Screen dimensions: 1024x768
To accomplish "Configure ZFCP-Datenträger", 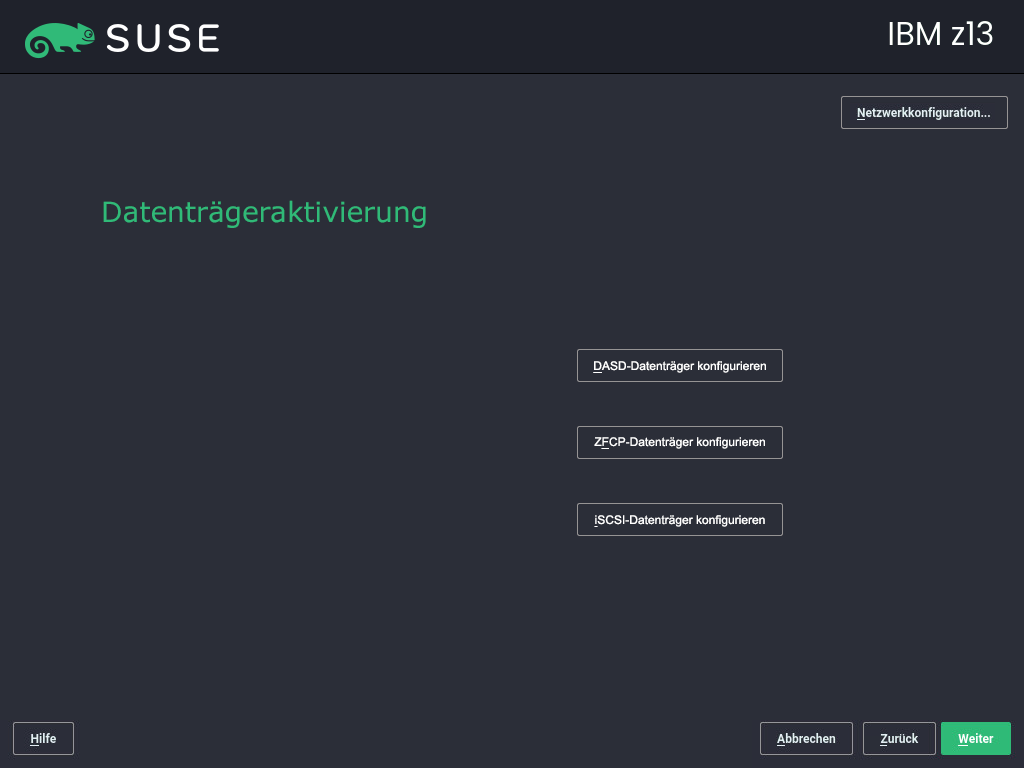I will coord(679,442).
